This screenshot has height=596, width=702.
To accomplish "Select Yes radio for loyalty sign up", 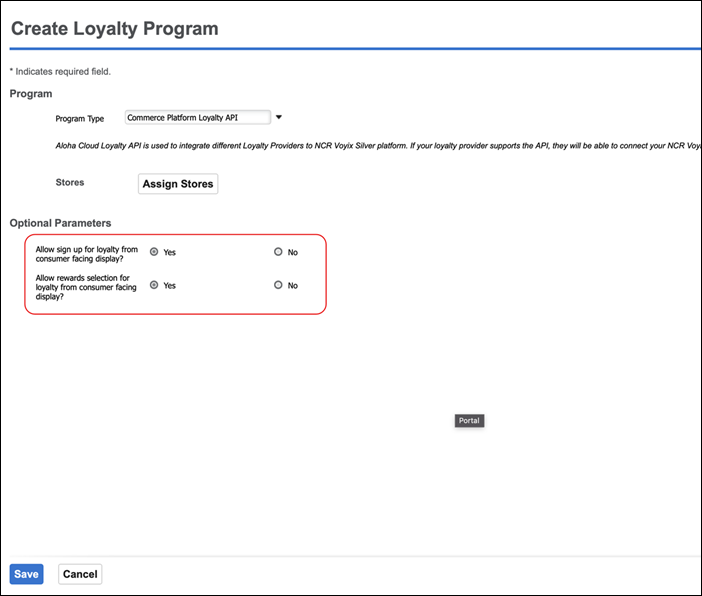I will pyautogui.click(x=154, y=252).
